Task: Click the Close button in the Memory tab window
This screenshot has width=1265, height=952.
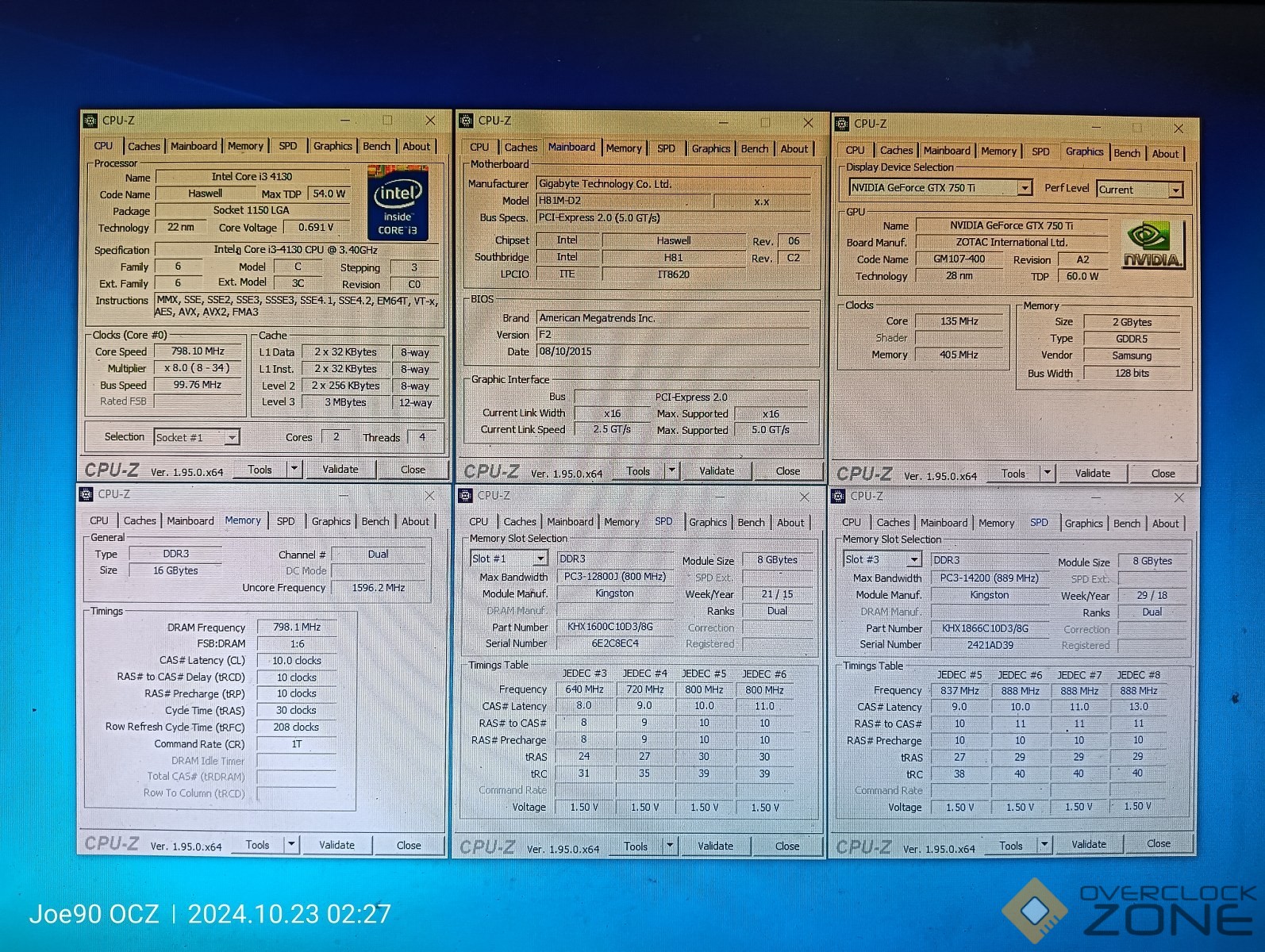Action: tap(409, 845)
